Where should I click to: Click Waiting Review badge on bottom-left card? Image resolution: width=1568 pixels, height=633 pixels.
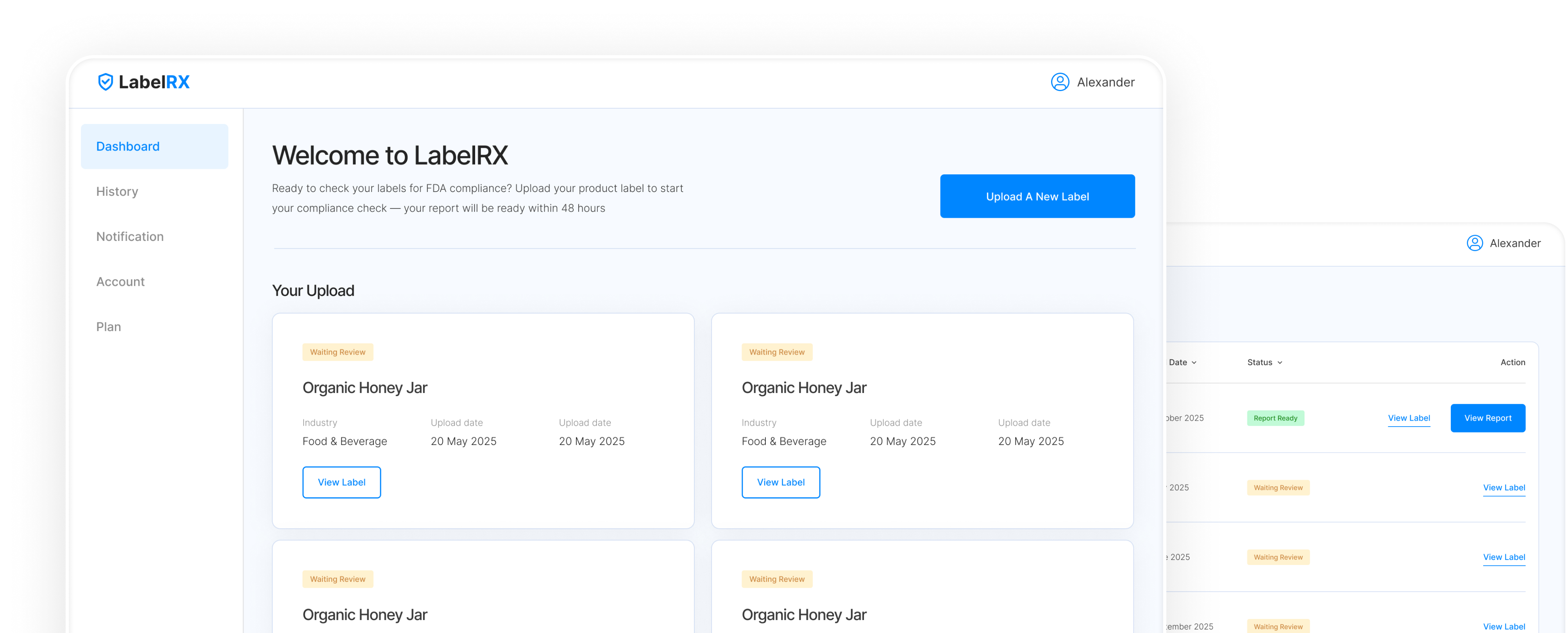click(337, 579)
